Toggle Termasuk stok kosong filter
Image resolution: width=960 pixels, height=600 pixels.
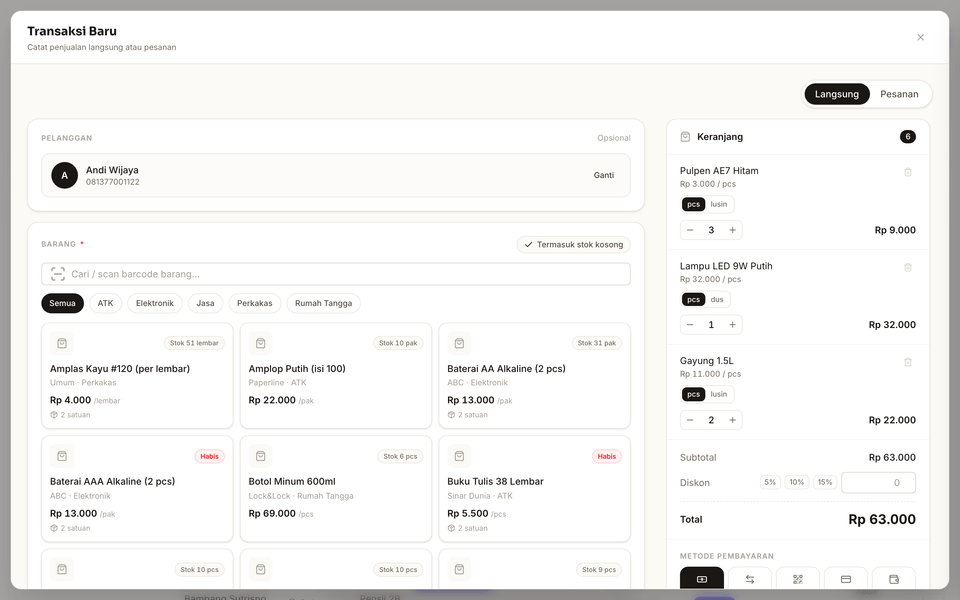pyautogui.click(x=574, y=244)
